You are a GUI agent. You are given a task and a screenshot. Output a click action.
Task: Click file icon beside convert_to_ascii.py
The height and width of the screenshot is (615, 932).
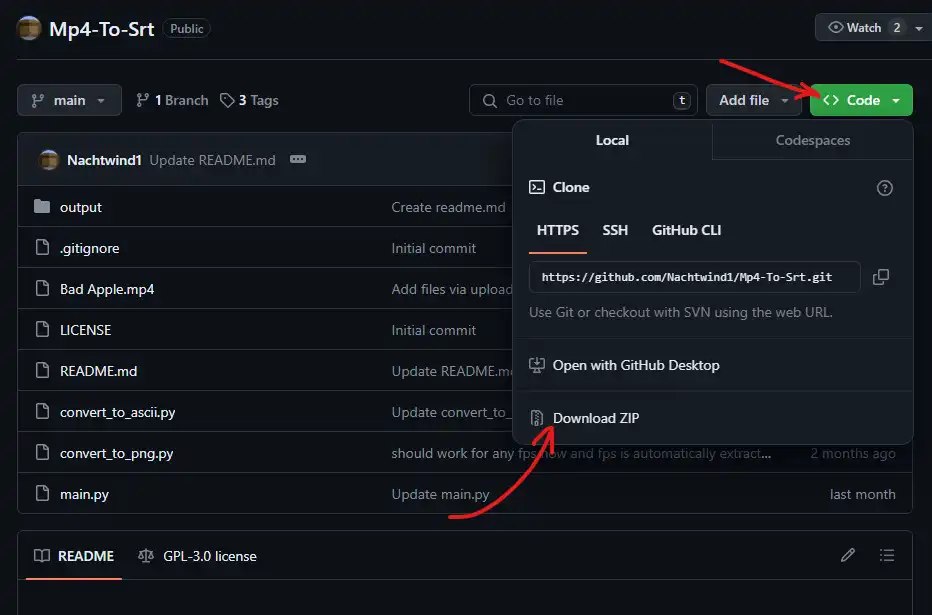(42, 411)
